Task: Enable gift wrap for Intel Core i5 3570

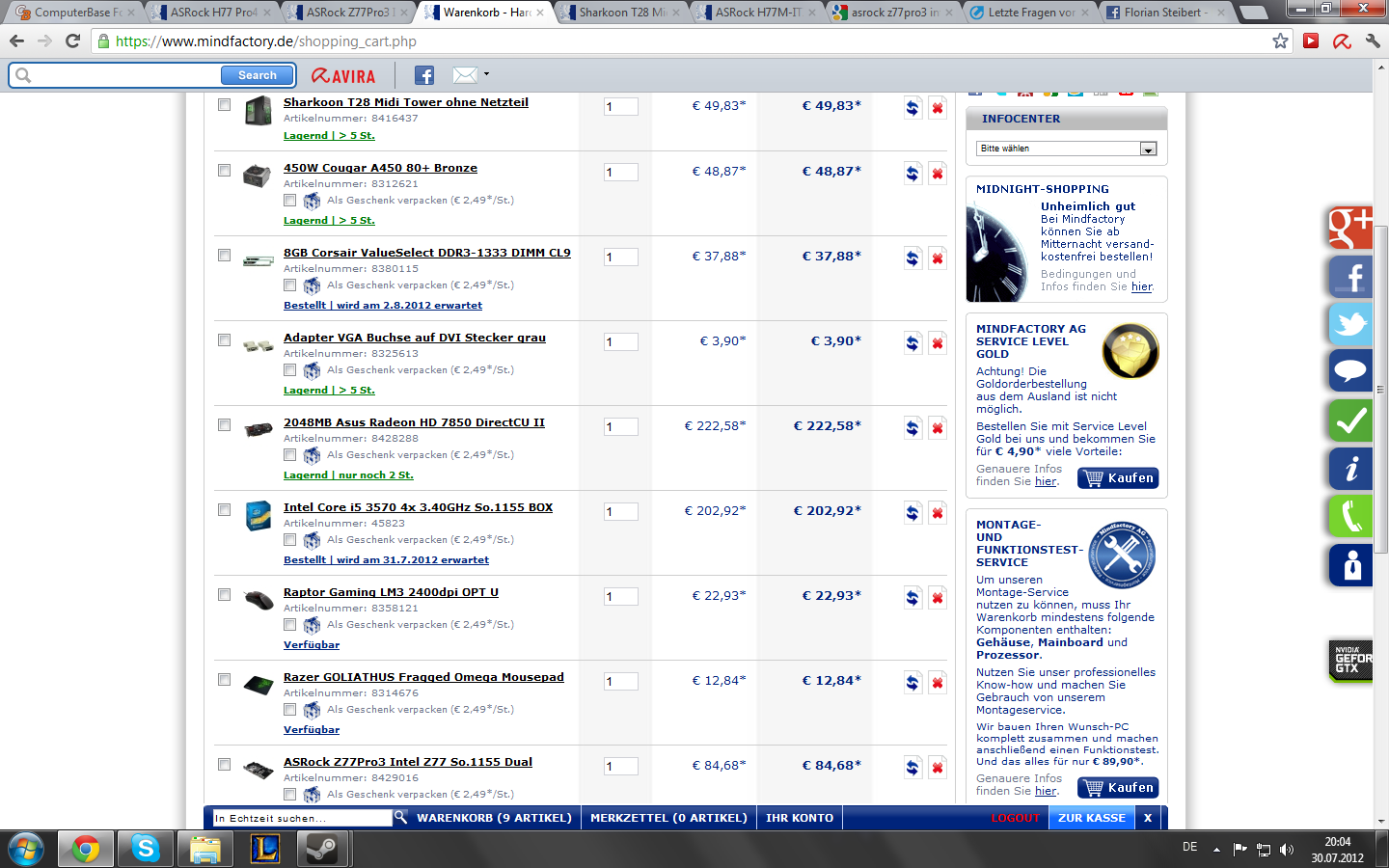Action: pos(289,540)
